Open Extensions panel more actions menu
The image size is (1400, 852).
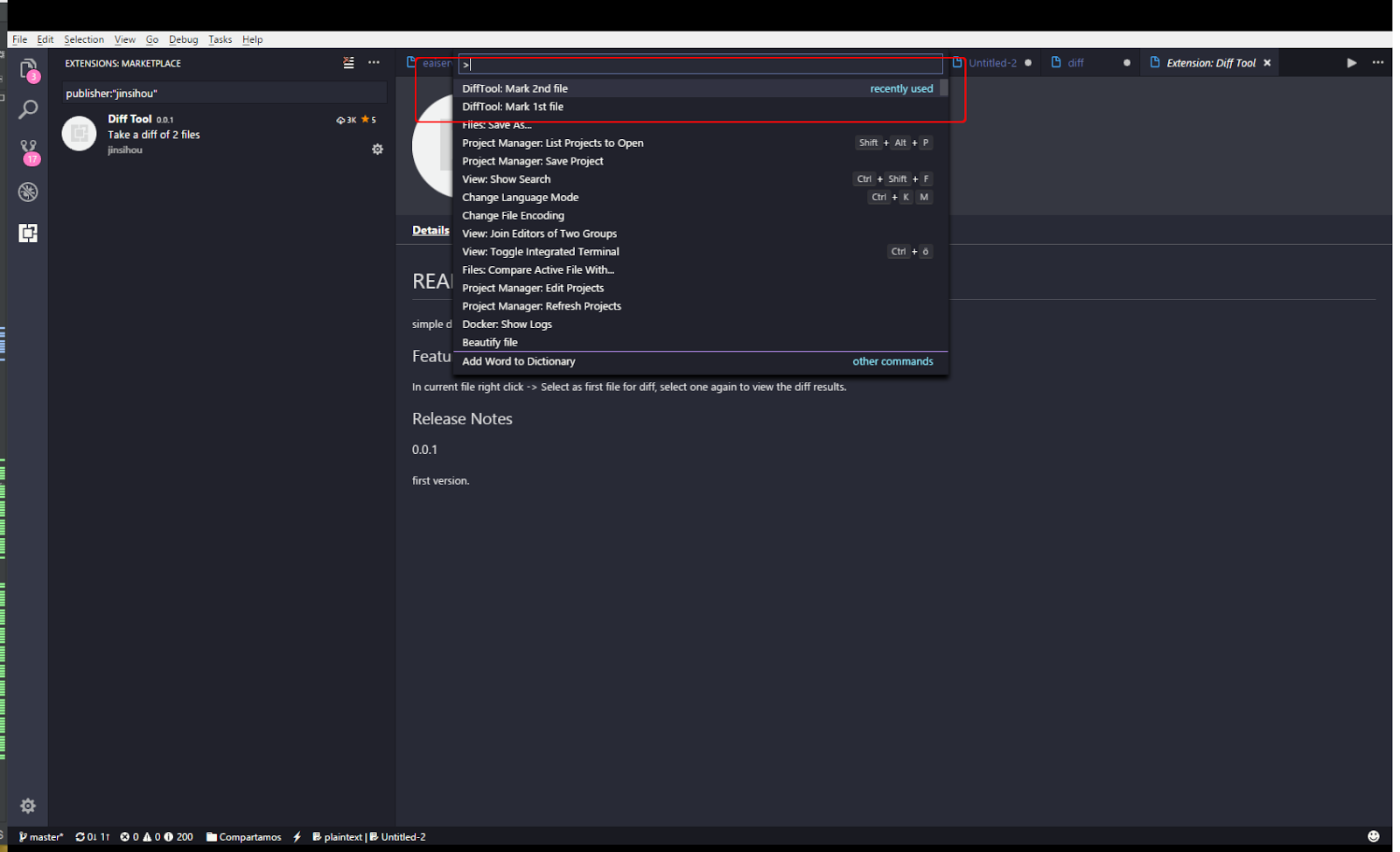pos(374,63)
